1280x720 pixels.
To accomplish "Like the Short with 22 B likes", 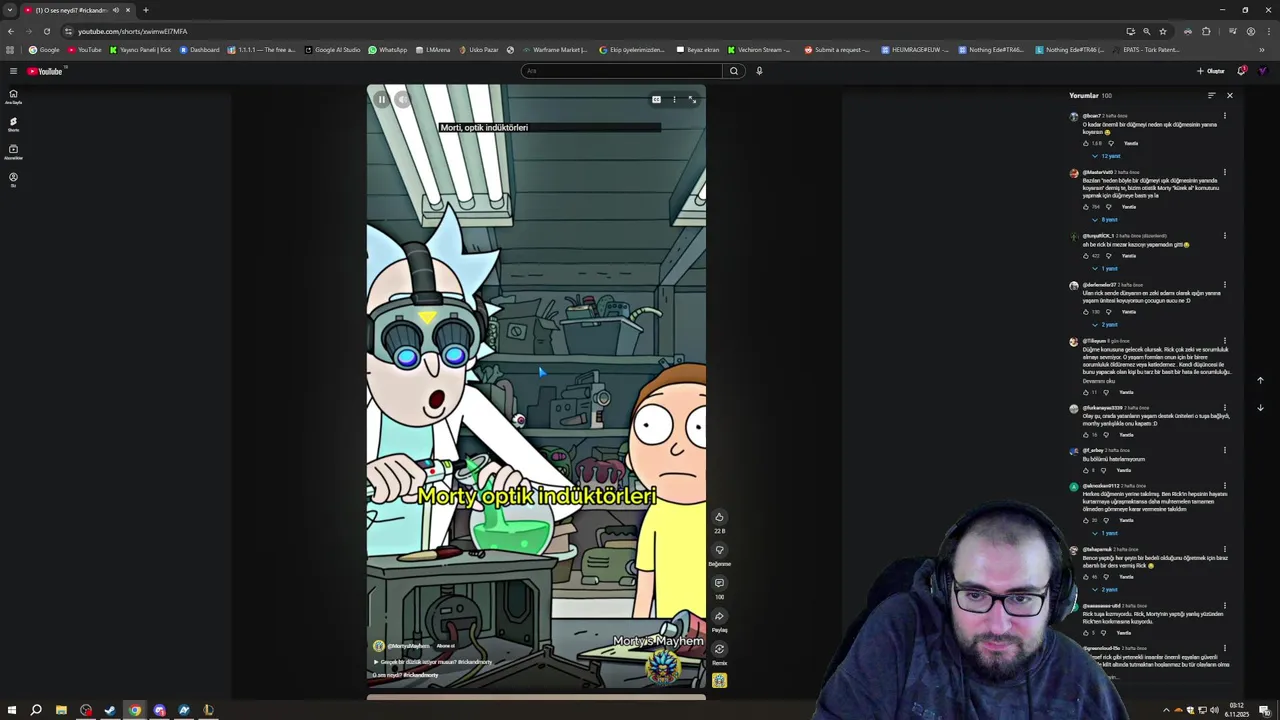I will pos(719,517).
